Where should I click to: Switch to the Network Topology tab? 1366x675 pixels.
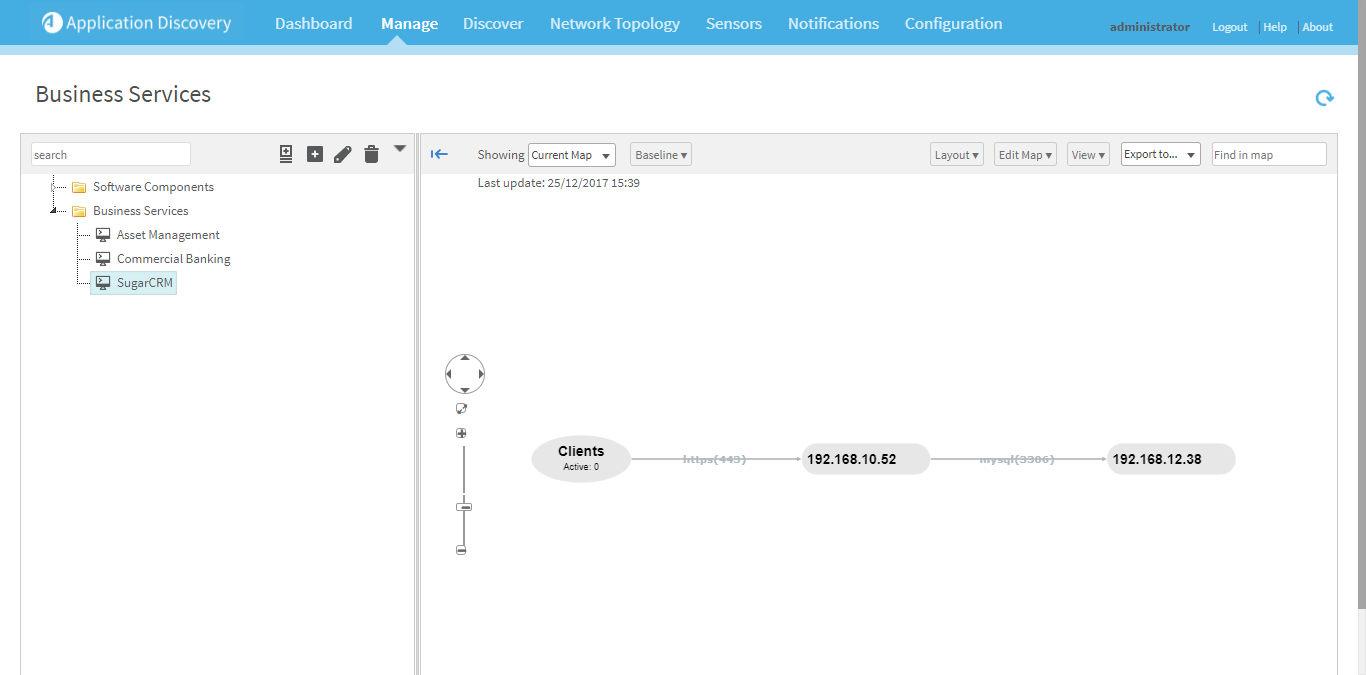coord(614,24)
